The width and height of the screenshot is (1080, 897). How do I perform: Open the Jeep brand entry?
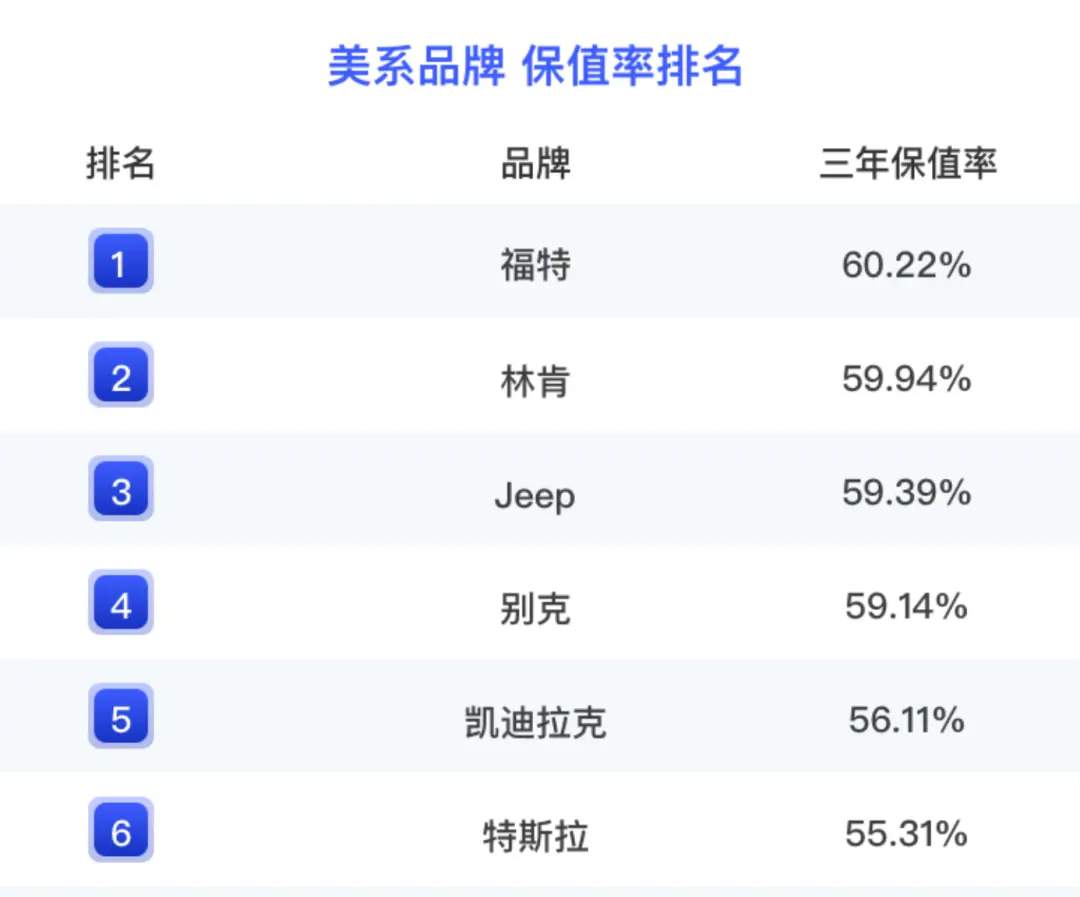pos(535,496)
